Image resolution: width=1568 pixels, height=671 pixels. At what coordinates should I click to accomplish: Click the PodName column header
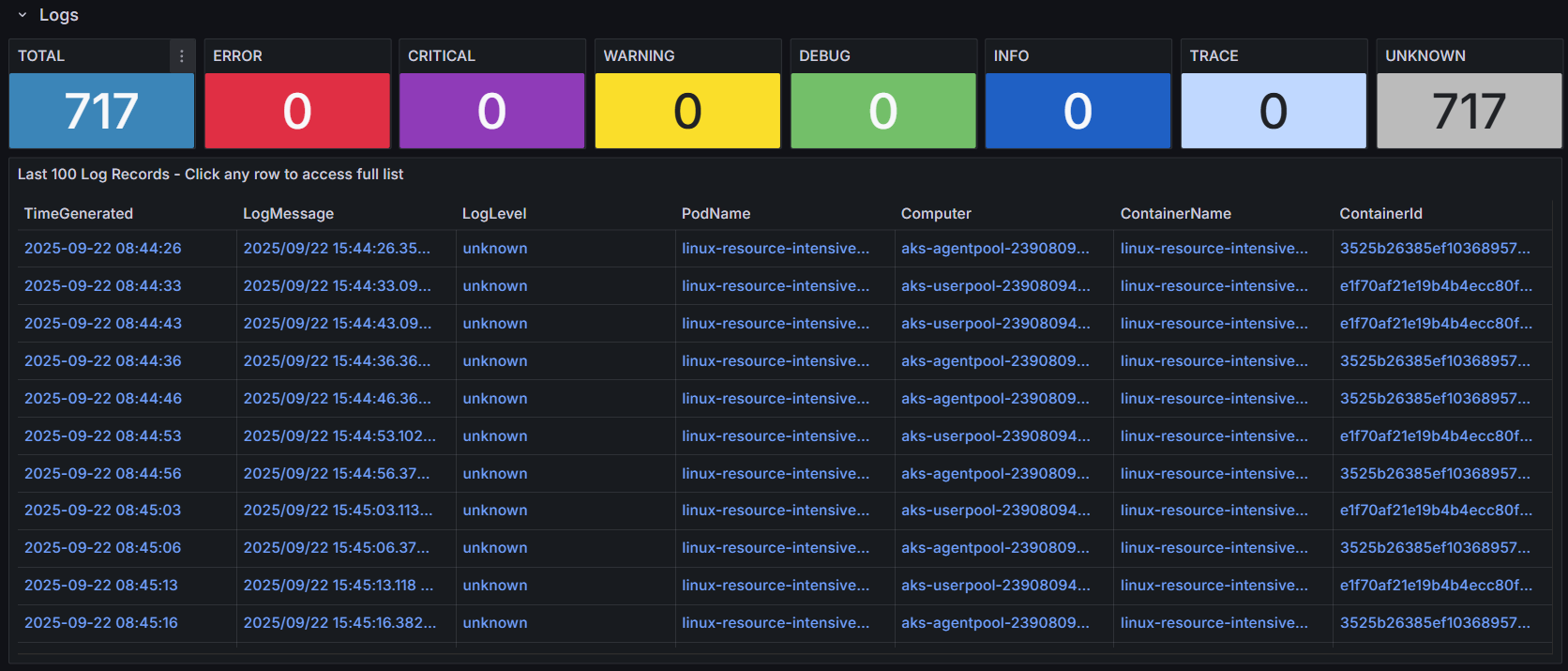click(716, 214)
